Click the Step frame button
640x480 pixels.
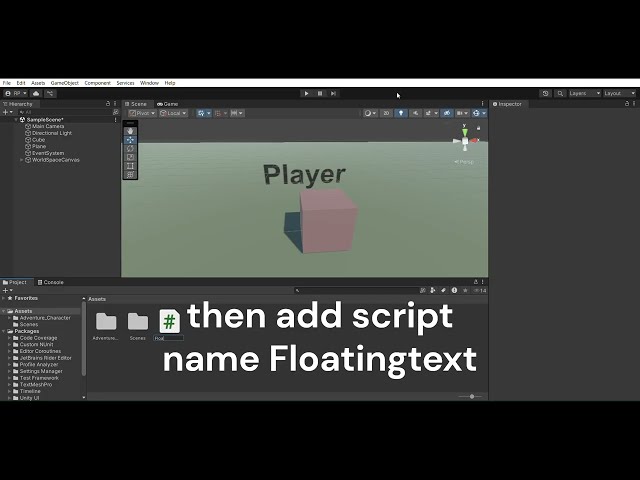(x=333, y=93)
